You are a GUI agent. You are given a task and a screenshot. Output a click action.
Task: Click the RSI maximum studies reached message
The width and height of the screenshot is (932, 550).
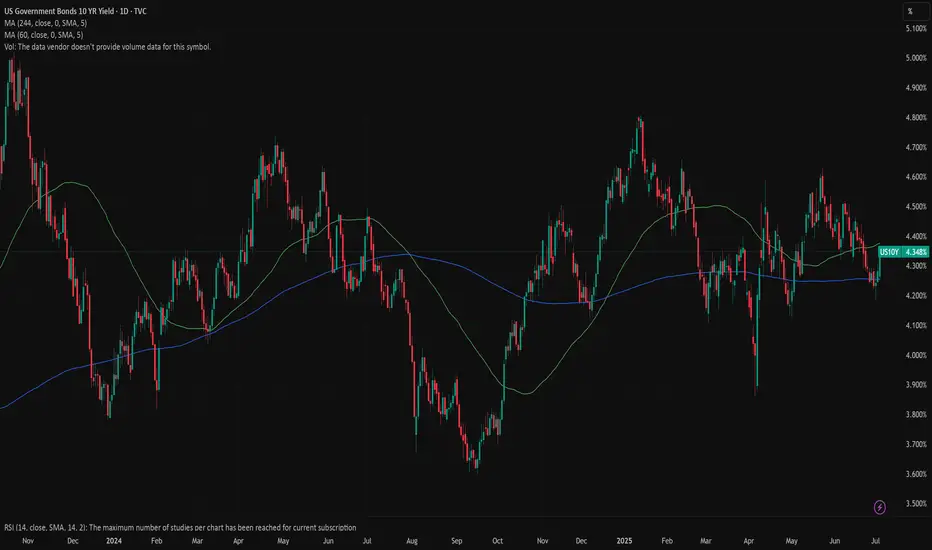pos(180,527)
